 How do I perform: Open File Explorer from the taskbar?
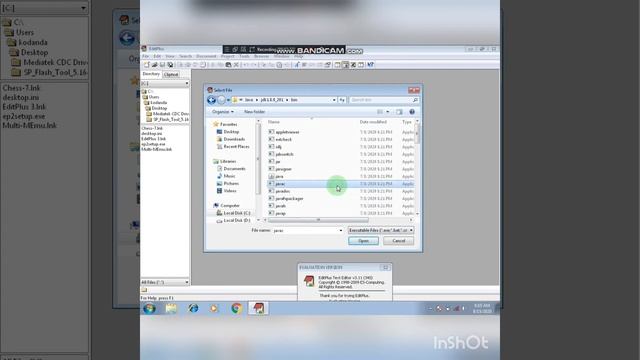click(x=171, y=308)
